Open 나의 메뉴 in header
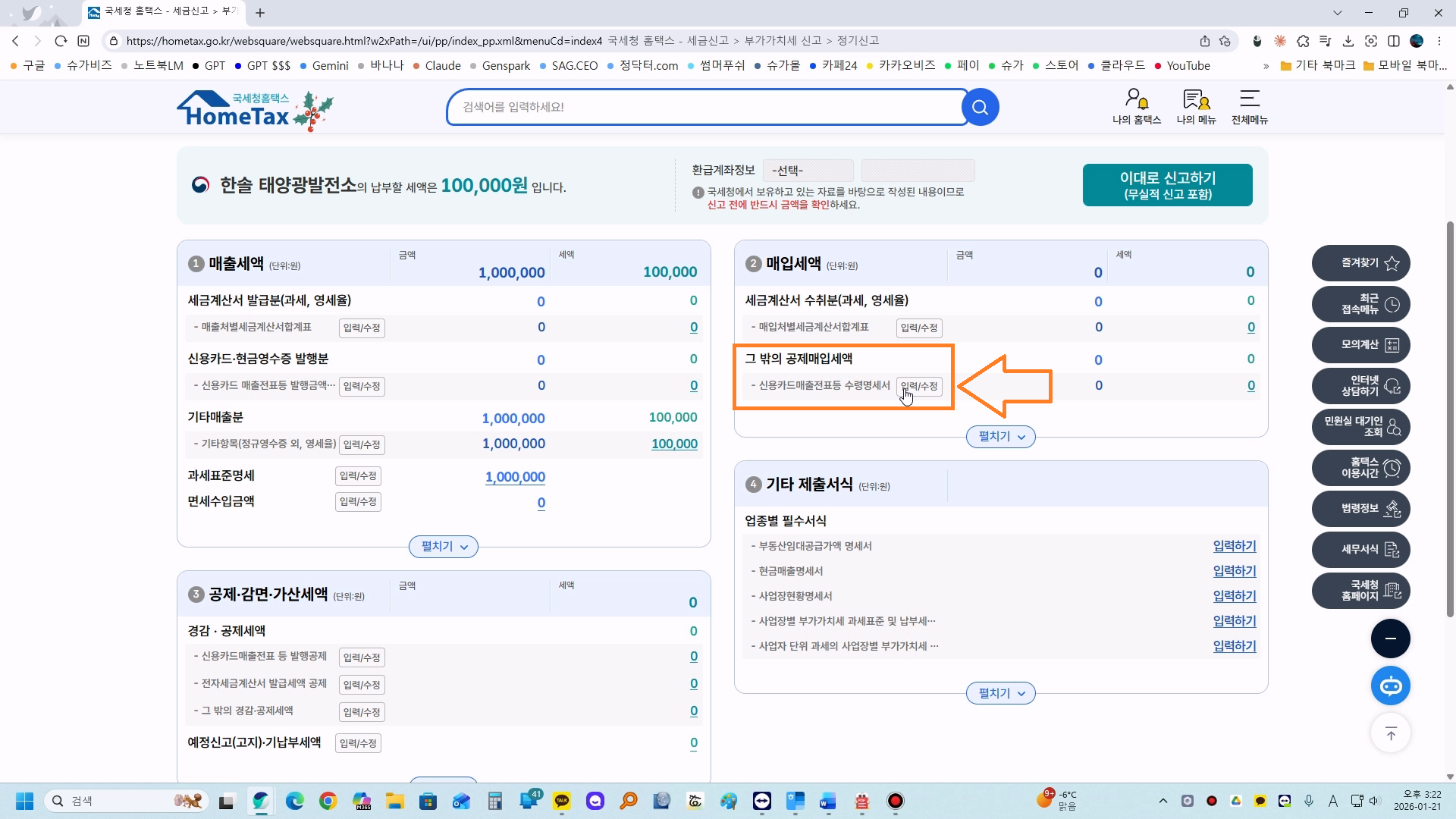This screenshot has height=819, width=1456. (1196, 106)
